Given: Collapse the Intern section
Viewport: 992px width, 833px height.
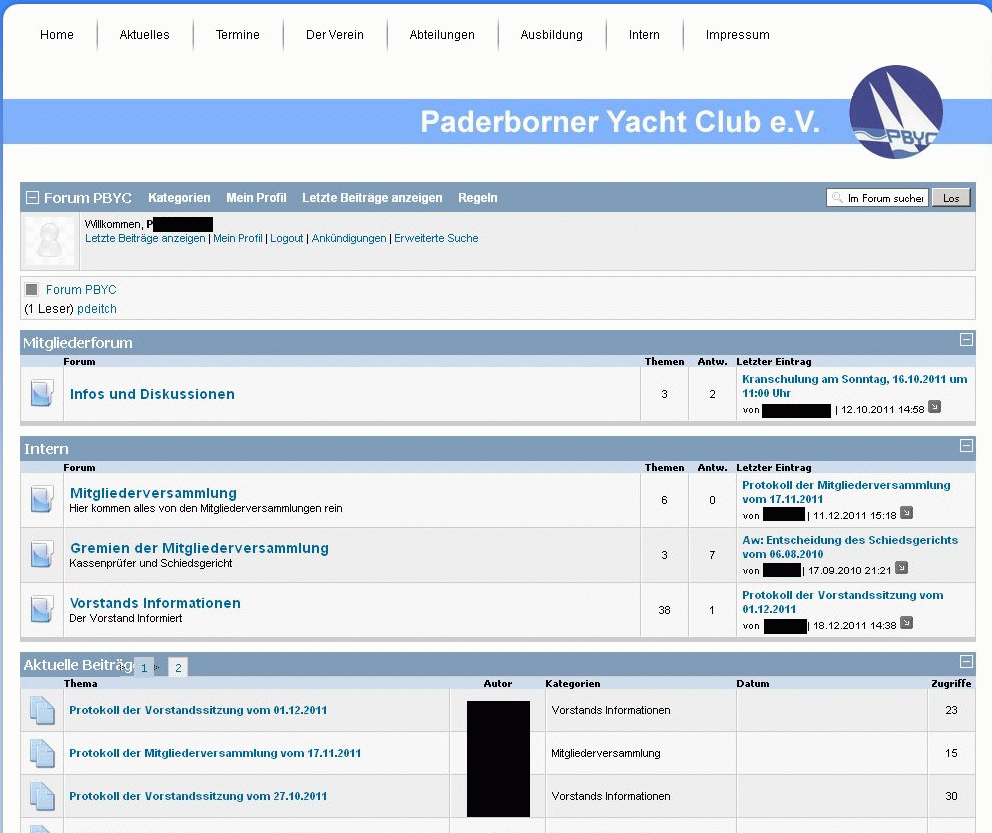Looking at the screenshot, I should coord(966,446).
